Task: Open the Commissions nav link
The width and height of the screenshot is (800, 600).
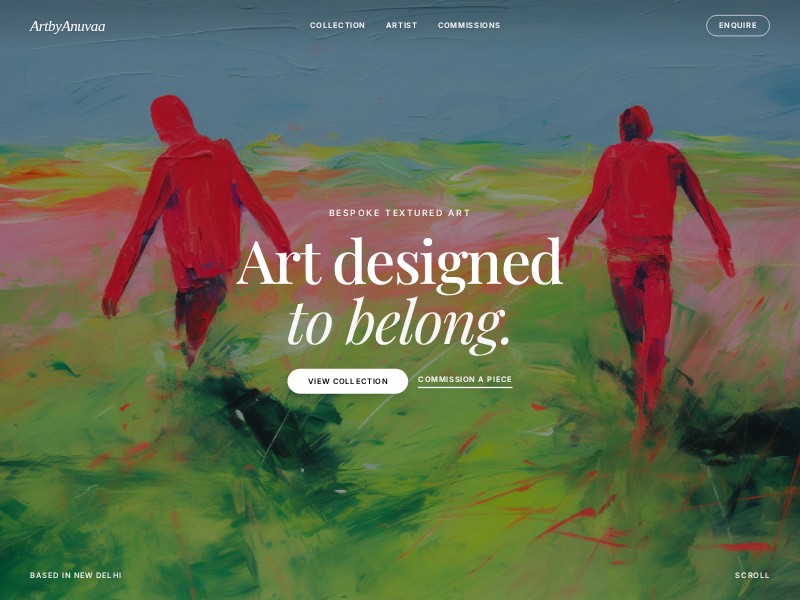Action: (469, 25)
